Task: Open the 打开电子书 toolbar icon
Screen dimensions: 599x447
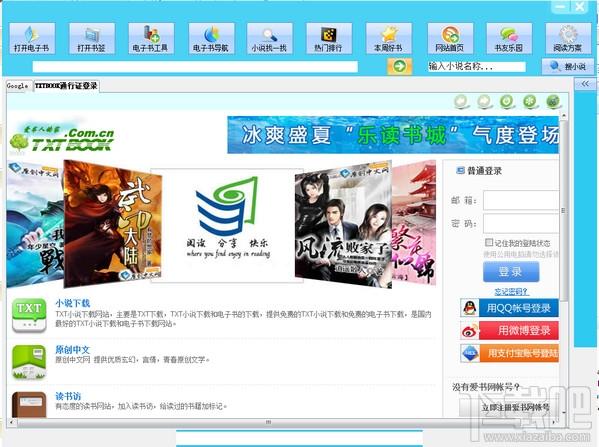Action: pyautogui.click(x=32, y=38)
